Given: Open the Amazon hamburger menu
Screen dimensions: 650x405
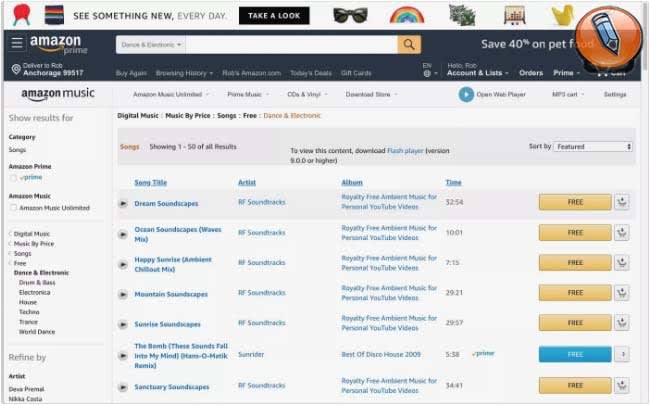Looking at the screenshot, I should coord(17,43).
